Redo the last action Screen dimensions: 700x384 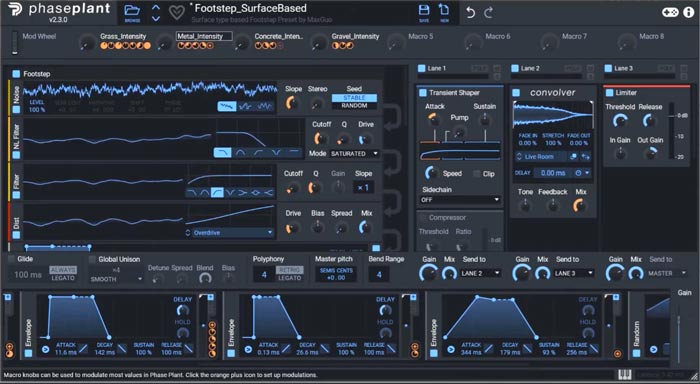(488, 13)
